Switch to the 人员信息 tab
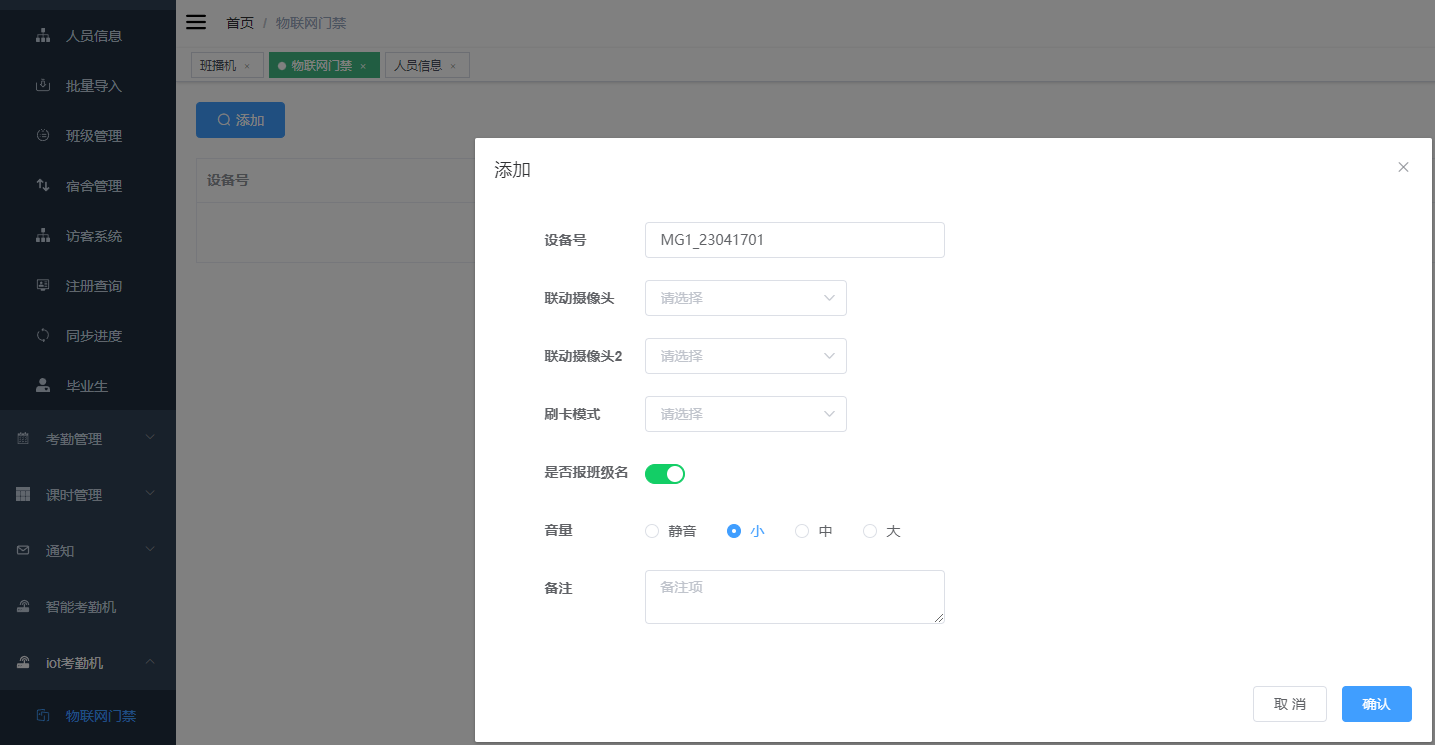Screen dimensions: 1435x745 click(421, 64)
